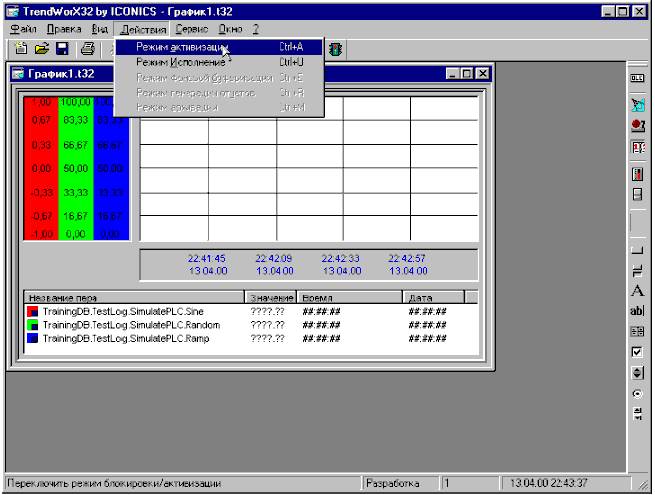Viewport: 655px width, 495px height.
Task: Click the red numeric display icon in right toolbar
Action: (637, 147)
